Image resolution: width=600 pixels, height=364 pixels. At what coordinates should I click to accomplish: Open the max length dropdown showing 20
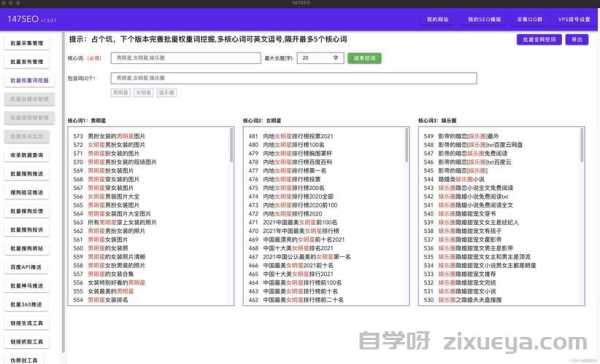coord(320,58)
